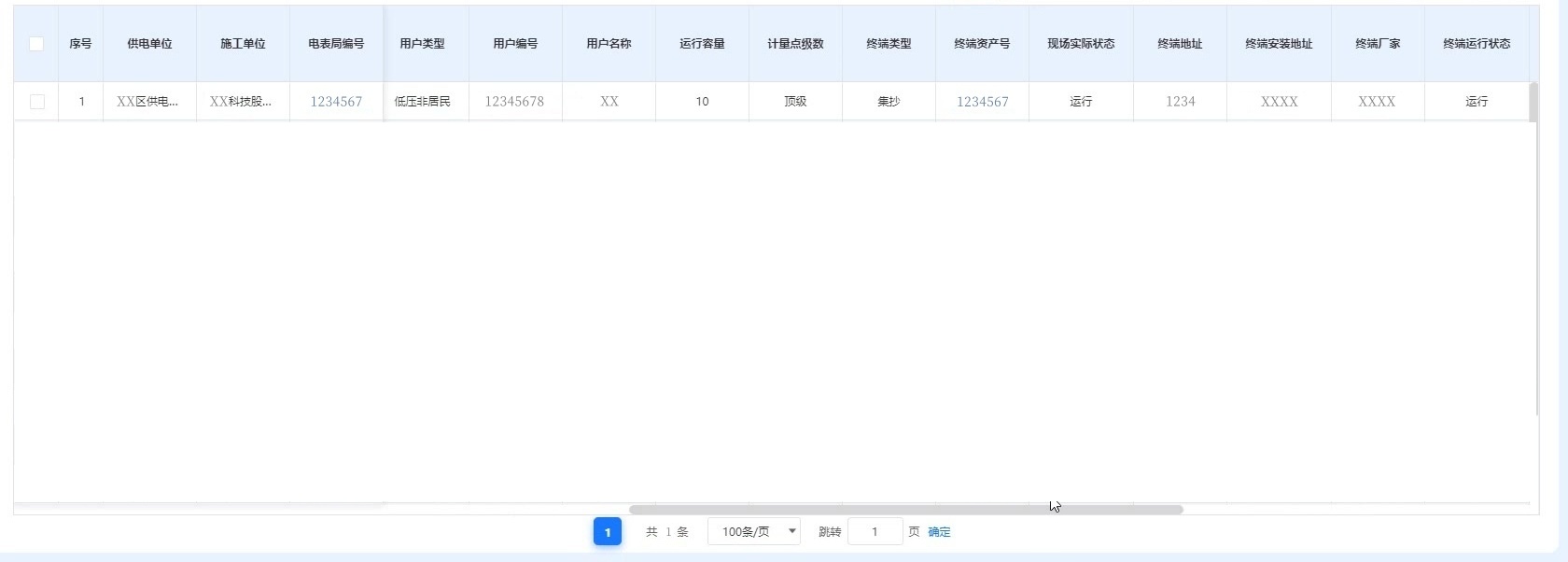The height and width of the screenshot is (562, 1568).
Task: Click the XX科技股 construction unit cell
Action: pyautogui.click(x=241, y=102)
